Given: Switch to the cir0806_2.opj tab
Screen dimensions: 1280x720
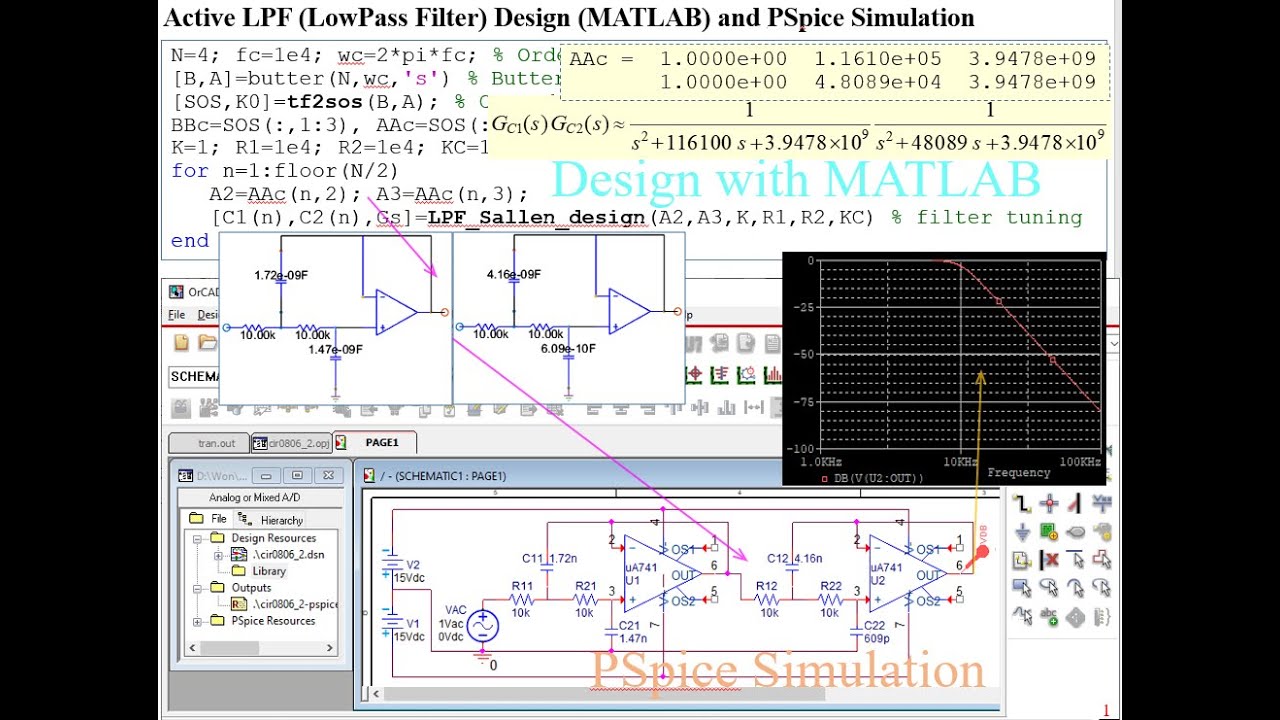Looking at the screenshot, I should (x=291, y=443).
